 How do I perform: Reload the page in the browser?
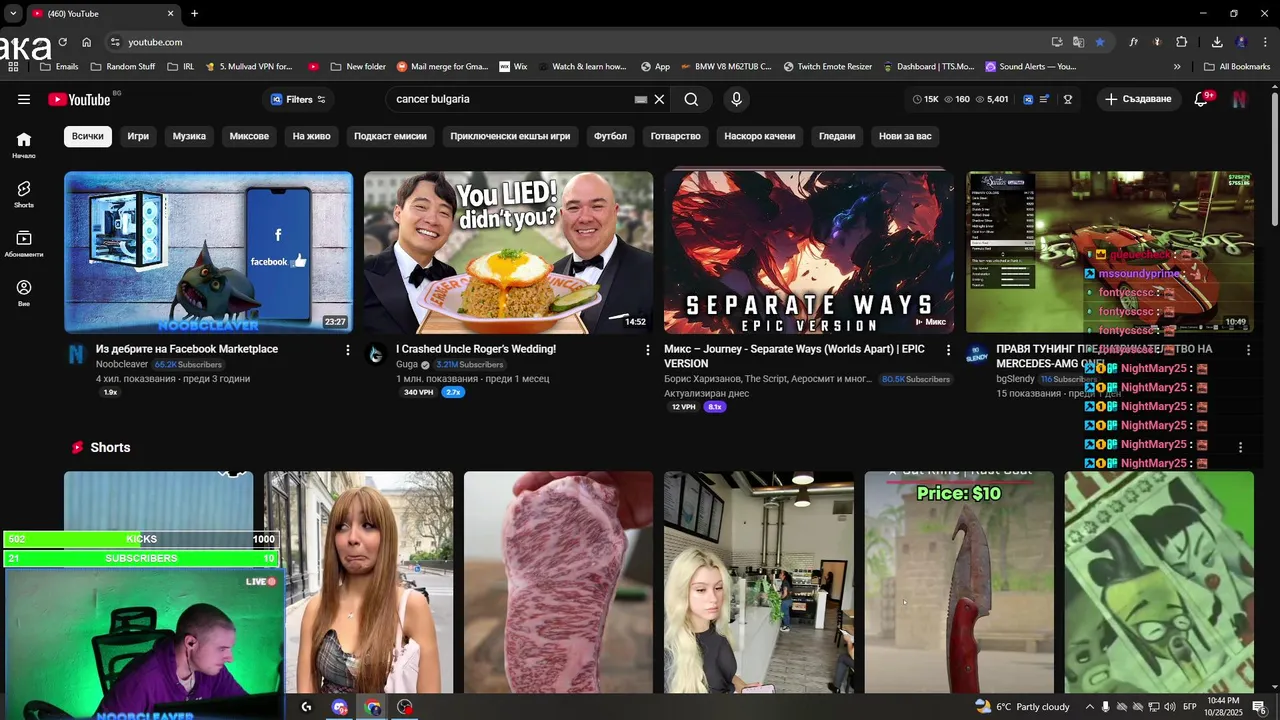(62, 42)
